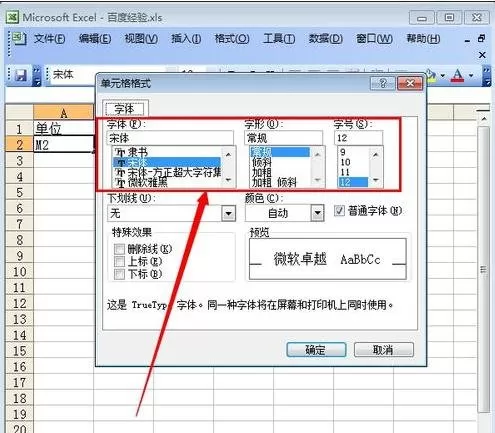Click the 字形 style input field
495x433 pixels.
pyautogui.click(x=283, y=138)
